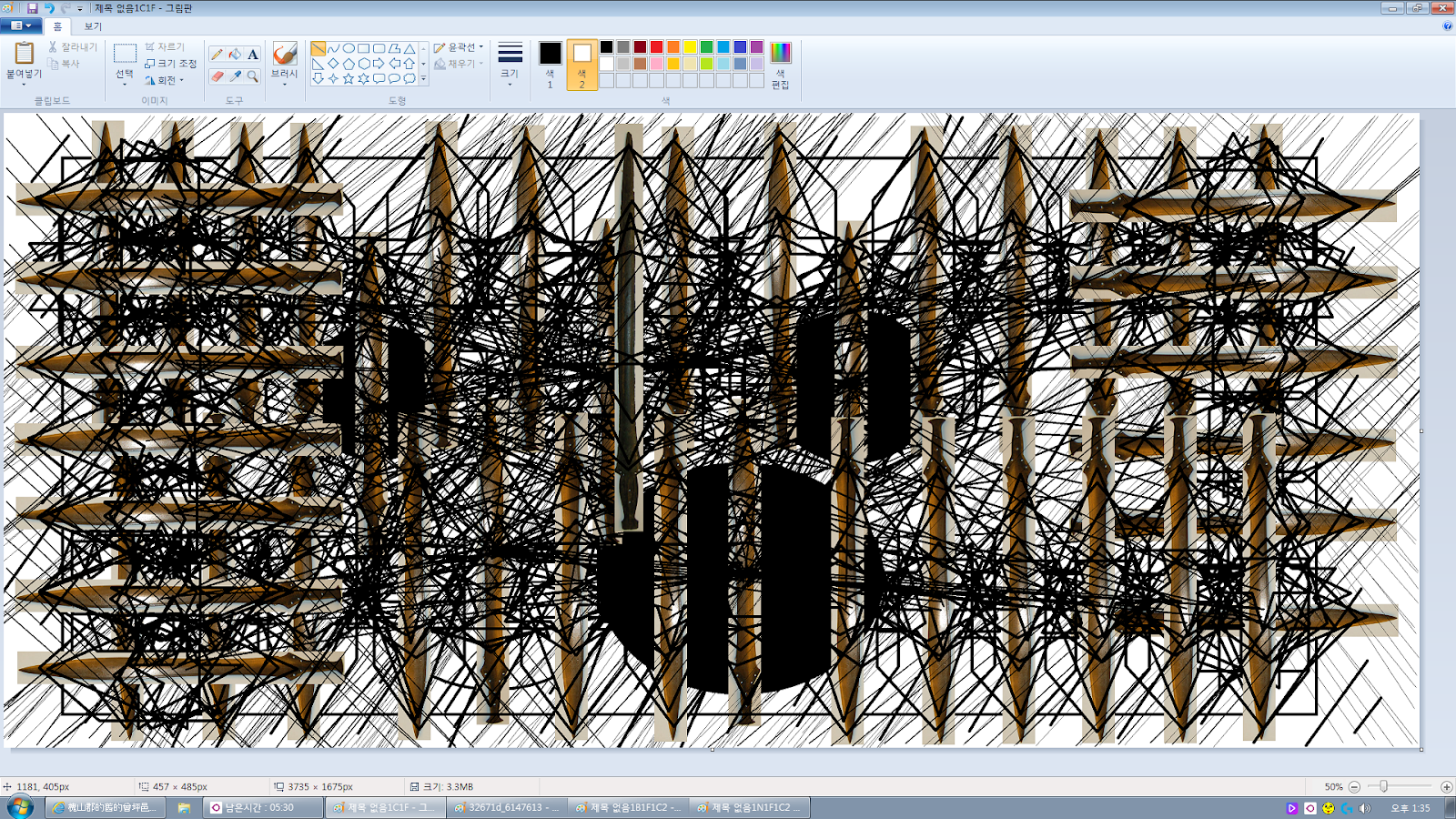This screenshot has width=1456, height=819.
Task: Choose the Hexagon shape
Action: [x=364, y=64]
